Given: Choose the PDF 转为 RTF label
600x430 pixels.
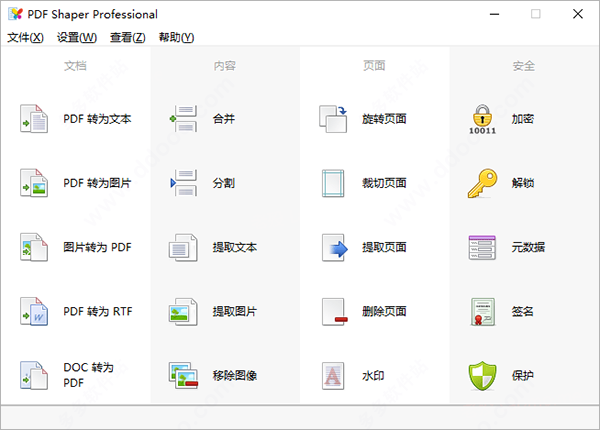Looking at the screenshot, I should (98, 311).
